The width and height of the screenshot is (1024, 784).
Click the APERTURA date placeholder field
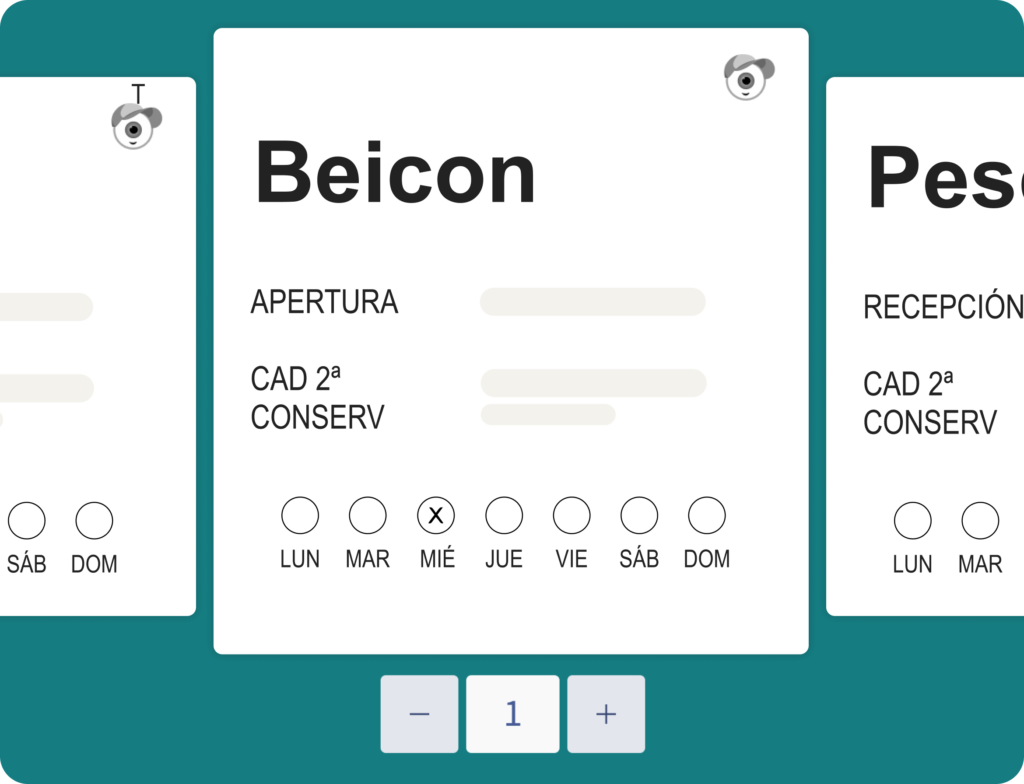point(593,302)
